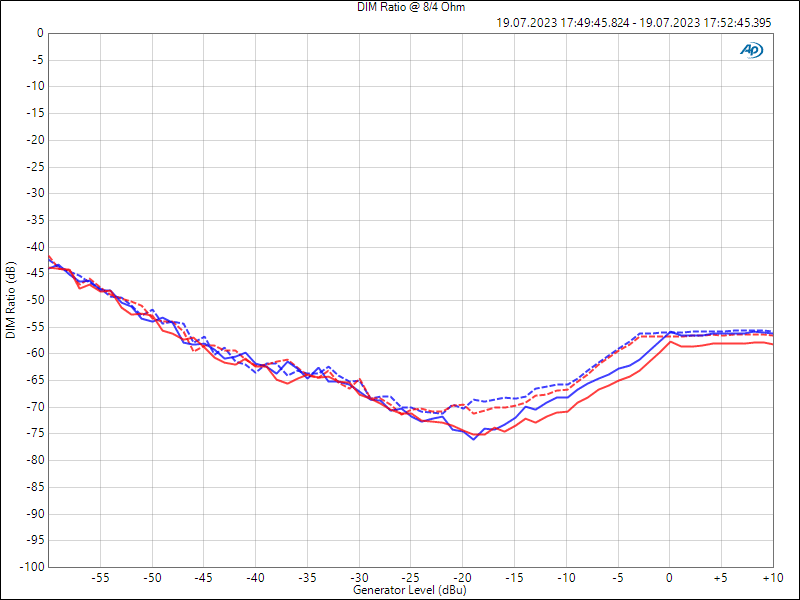The width and height of the screenshot is (800, 600).
Task: Click the 'Generator Level (dBu)' horizontal axis title
Action: 410,590
